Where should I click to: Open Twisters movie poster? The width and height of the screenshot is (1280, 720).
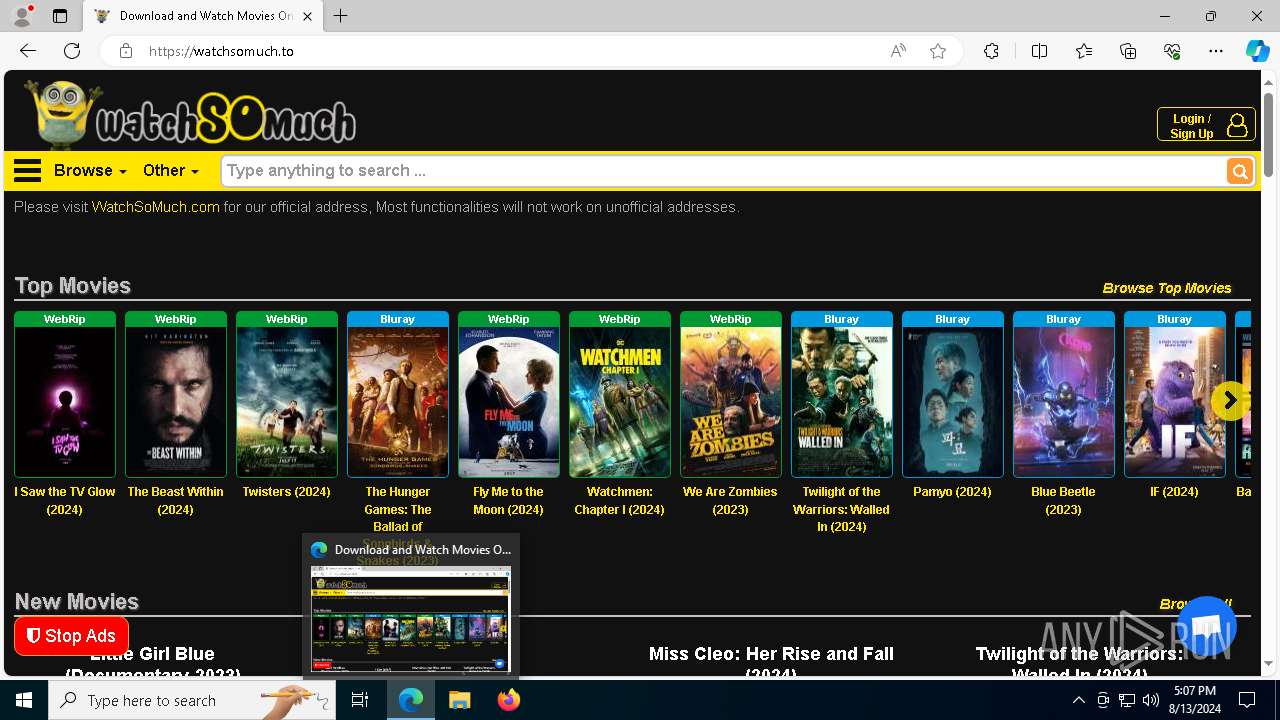pyautogui.click(x=287, y=402)
